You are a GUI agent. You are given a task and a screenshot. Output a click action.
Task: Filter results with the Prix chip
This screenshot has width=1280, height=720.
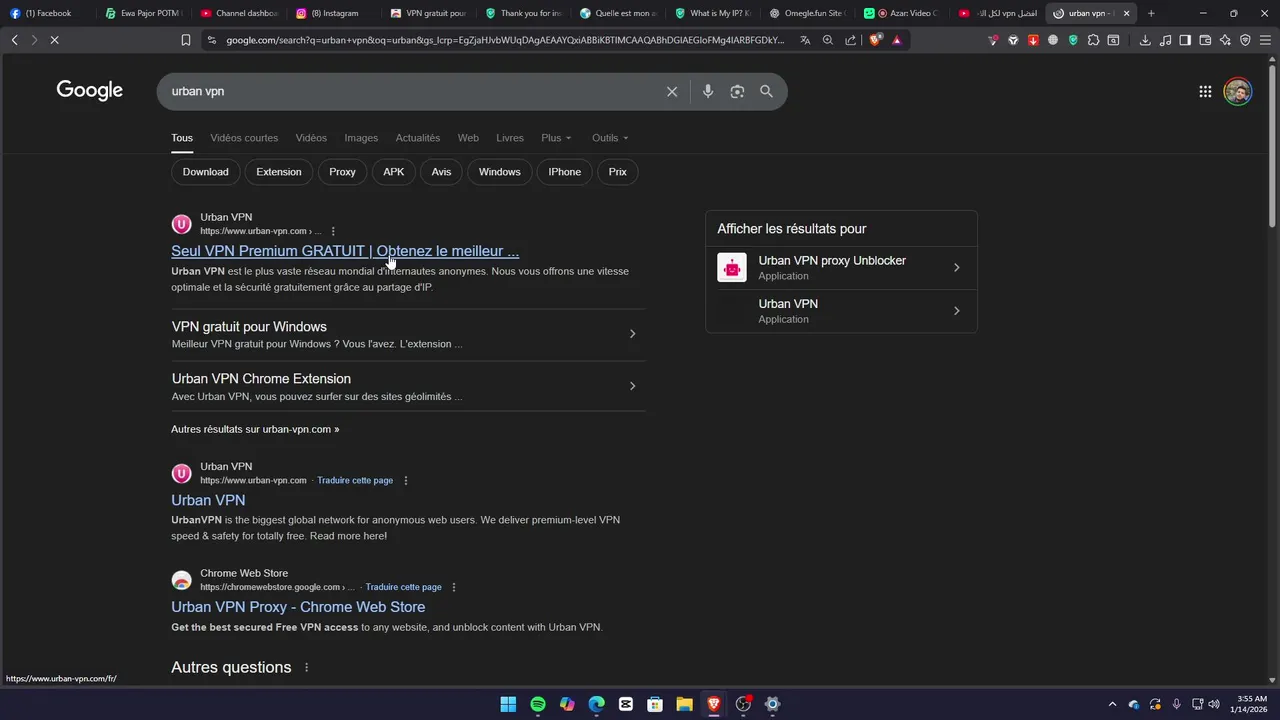(618, 172)
